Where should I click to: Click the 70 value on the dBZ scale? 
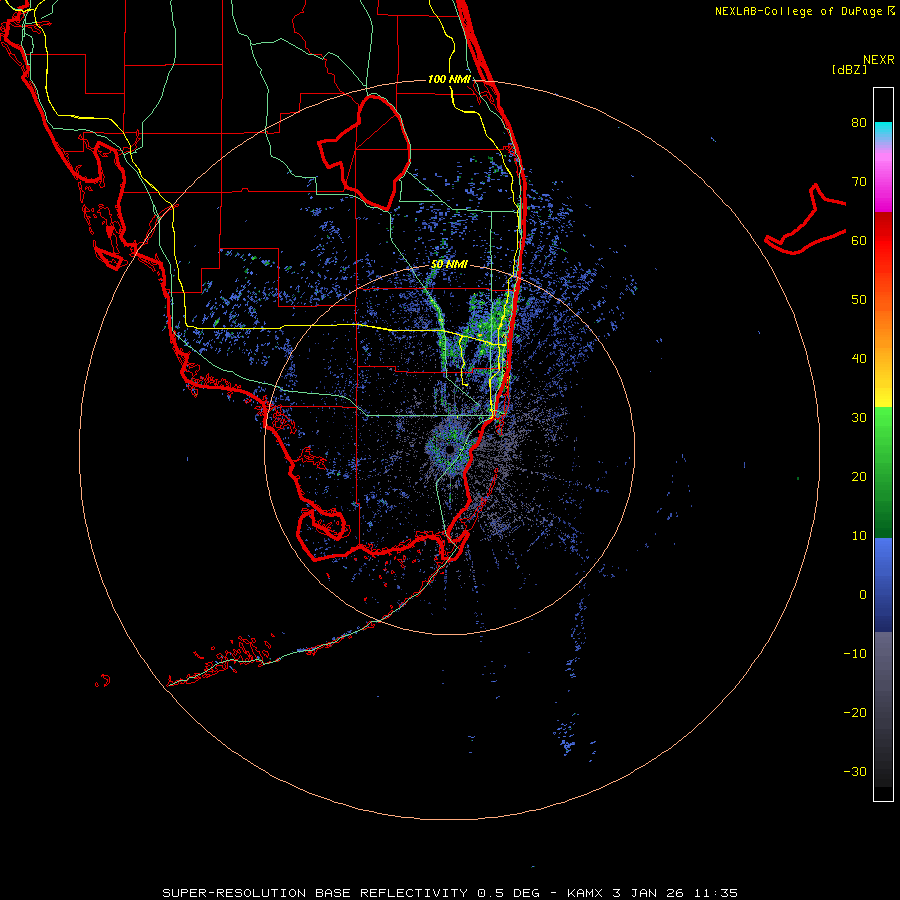859,182
